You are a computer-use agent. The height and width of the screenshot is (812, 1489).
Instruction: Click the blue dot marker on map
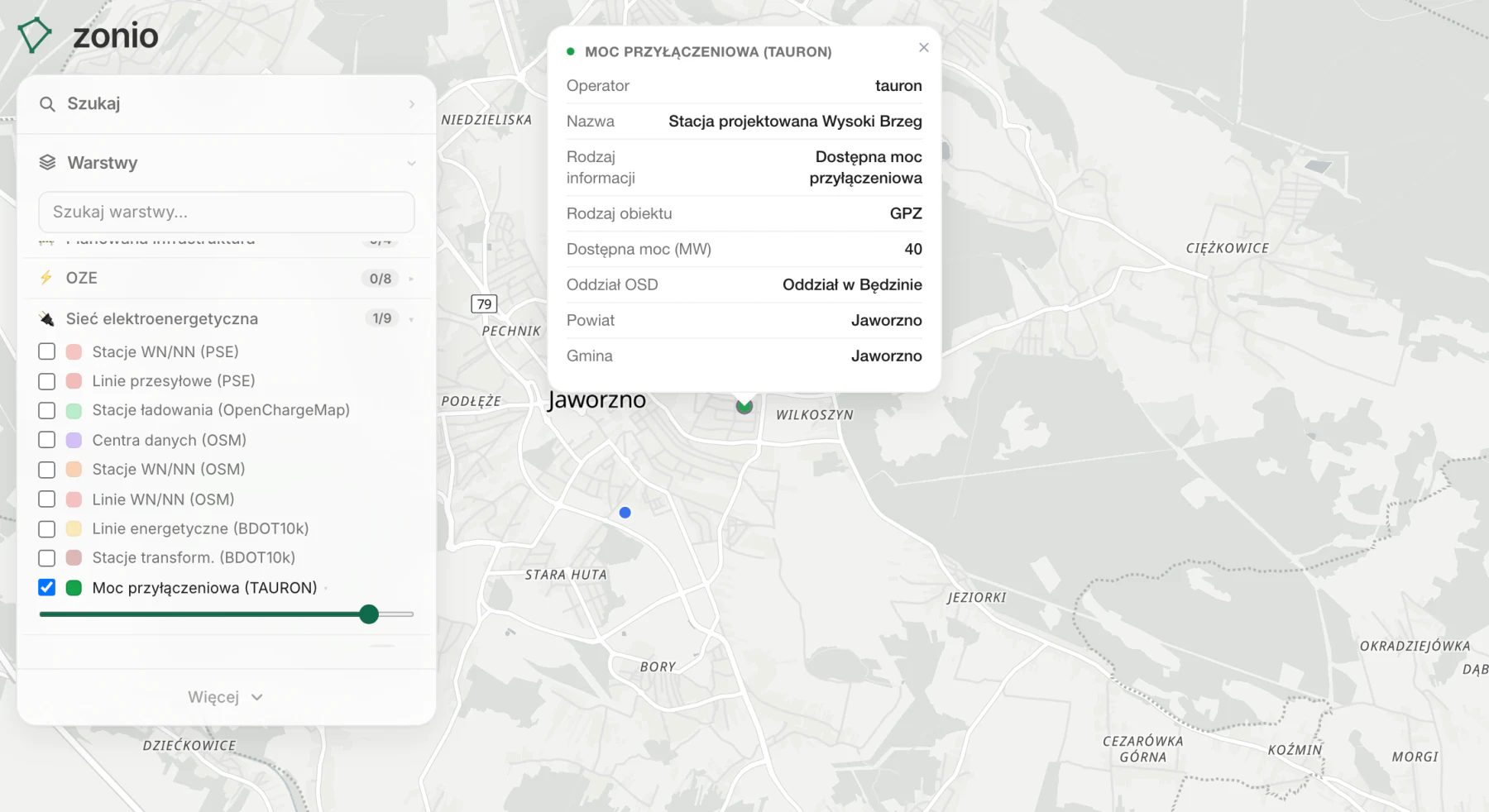pos(625,513)
